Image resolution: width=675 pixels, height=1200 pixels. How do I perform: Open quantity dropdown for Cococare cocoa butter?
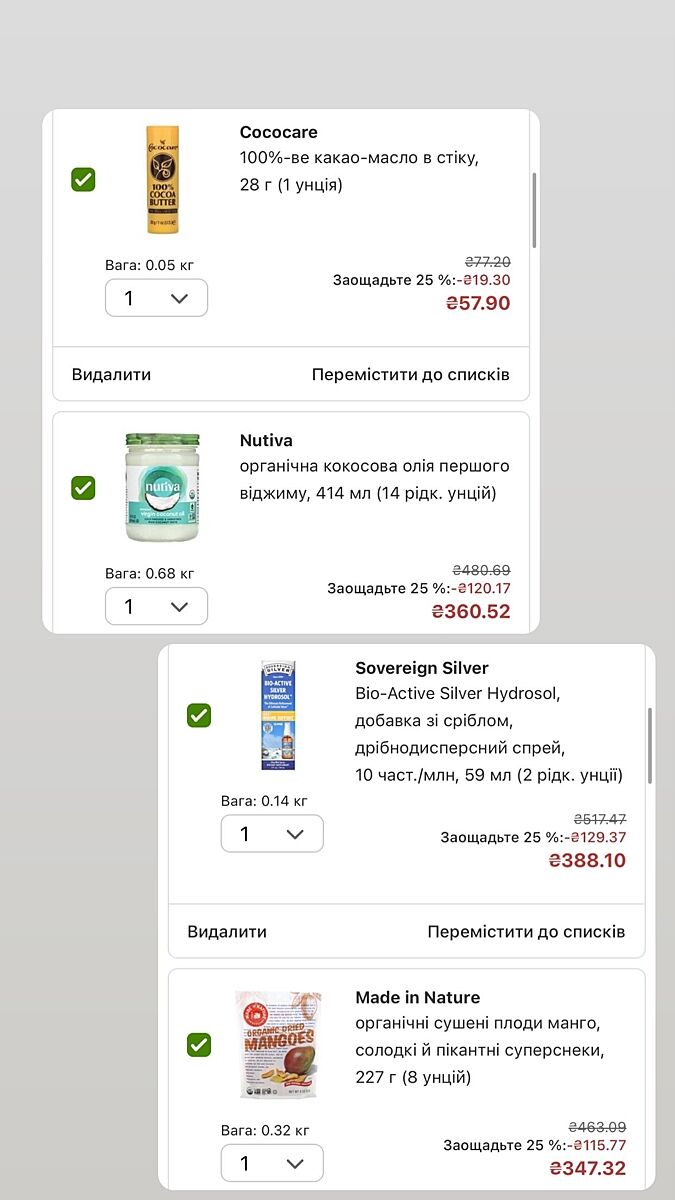(156, 298)
